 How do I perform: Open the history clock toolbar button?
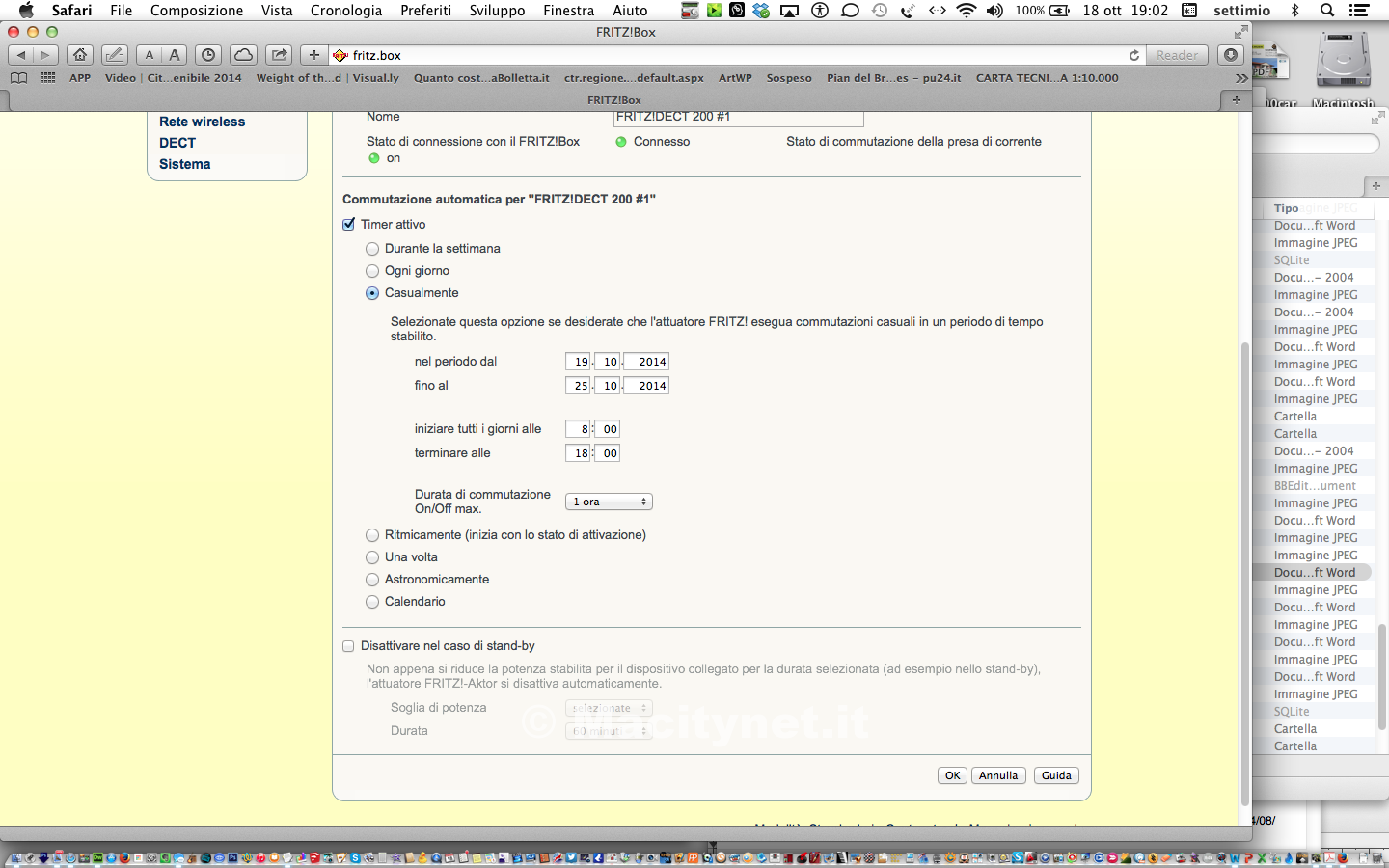point(208,55)
